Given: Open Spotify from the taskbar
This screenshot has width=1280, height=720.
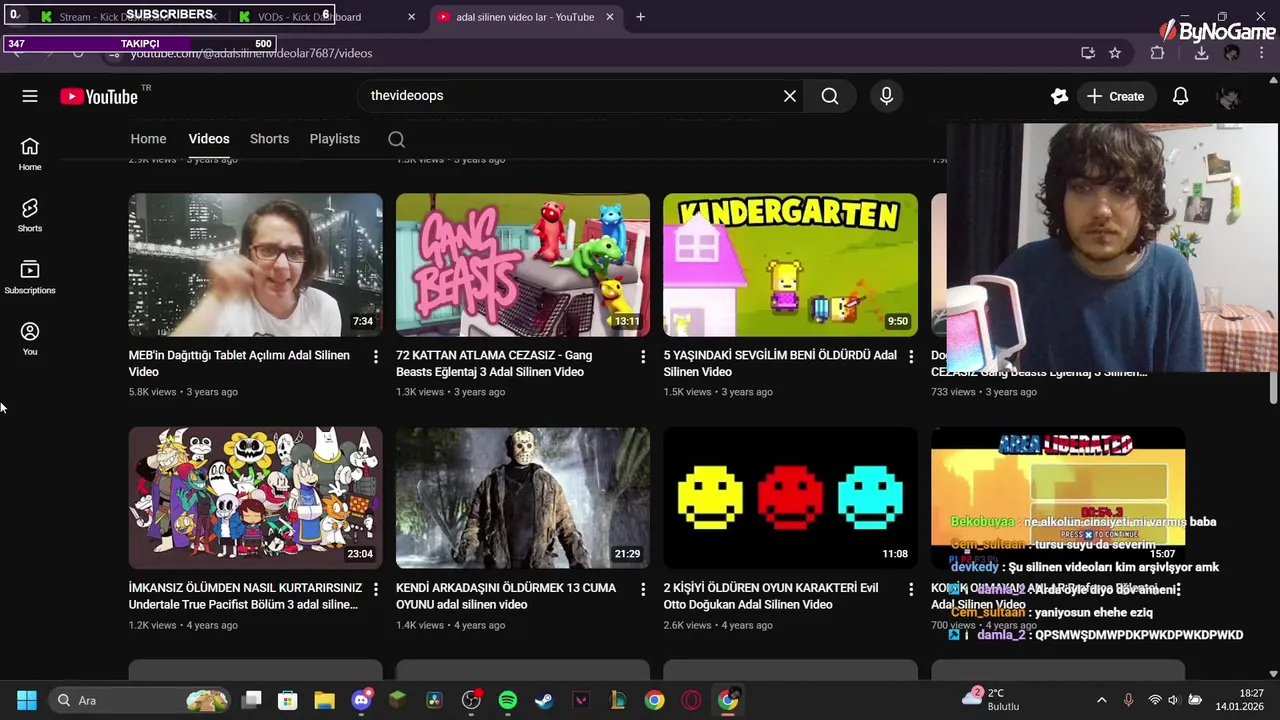Looking at the screenshot, I should 508,700.
